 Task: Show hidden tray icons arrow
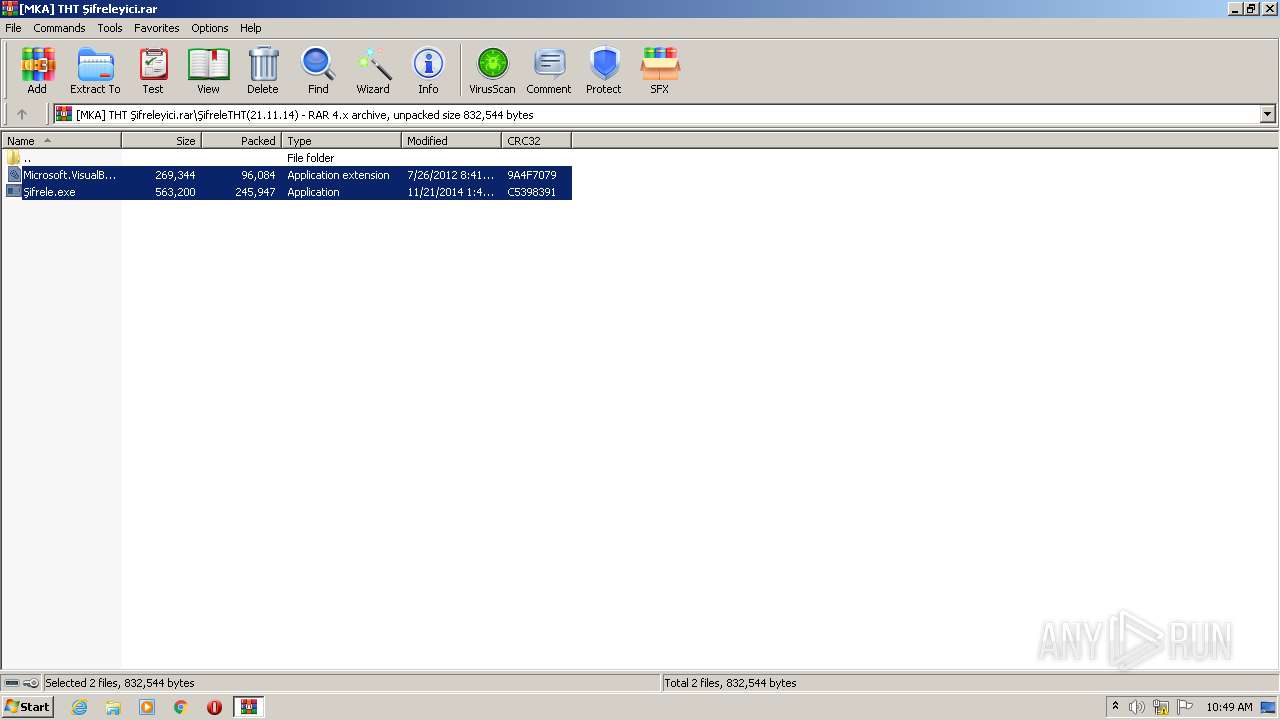(1115, 706)
